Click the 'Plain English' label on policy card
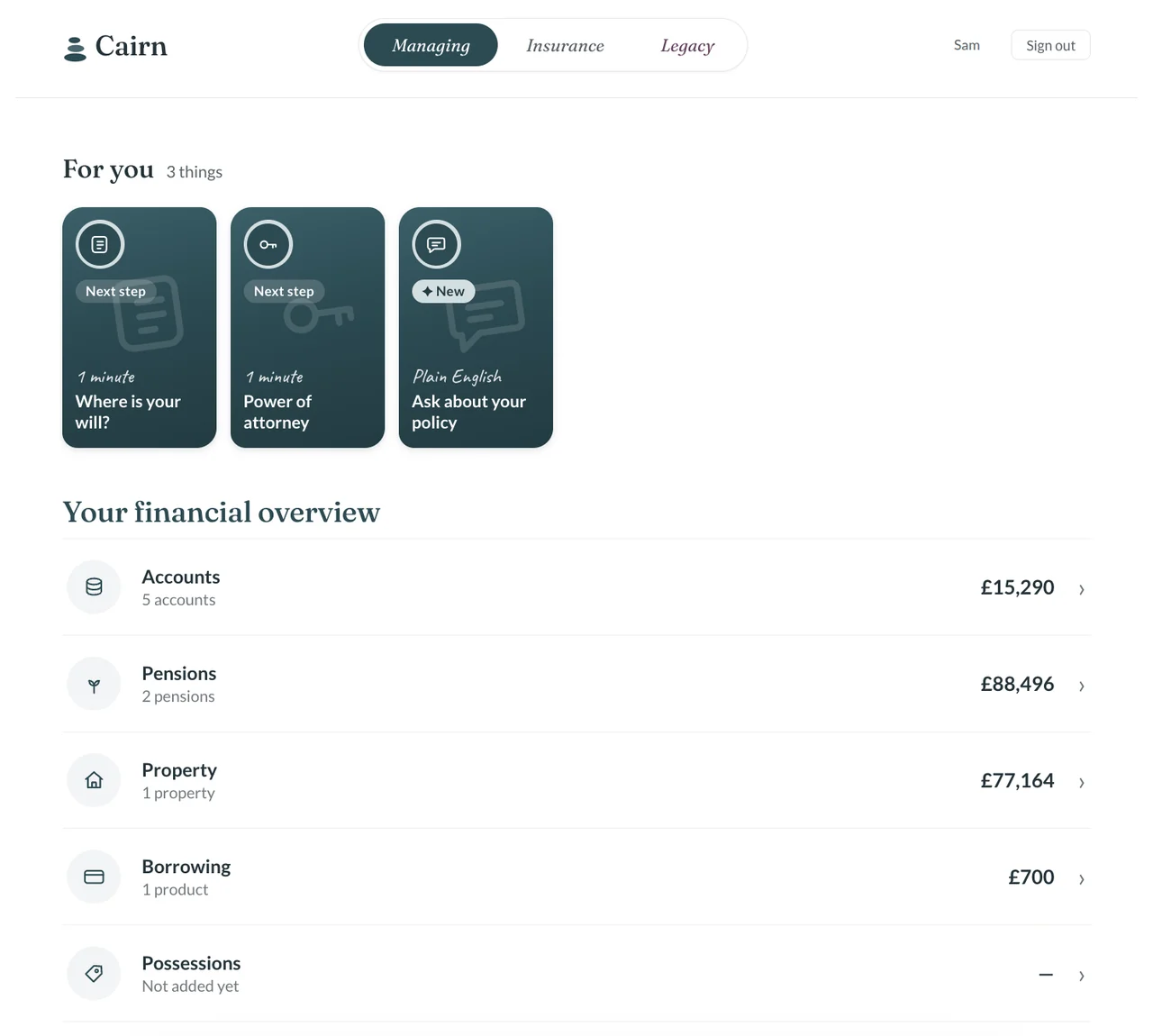The height and width of the screenshot is (1036, 1153). tap(457, 377)
